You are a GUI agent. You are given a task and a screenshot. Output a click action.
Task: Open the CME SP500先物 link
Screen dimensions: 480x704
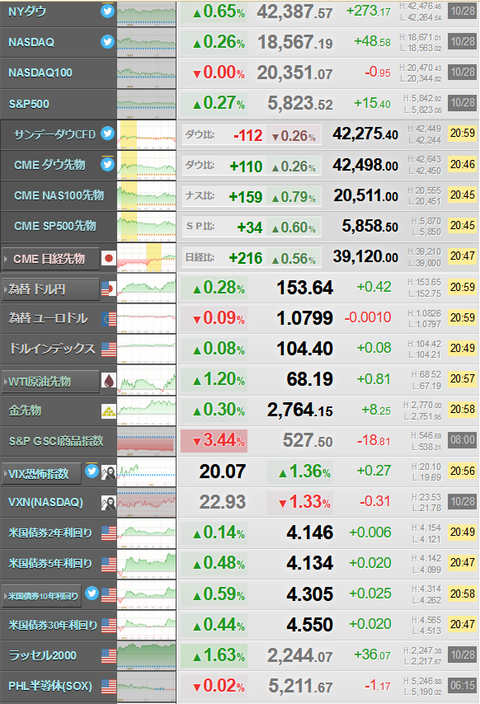(55, 226)
